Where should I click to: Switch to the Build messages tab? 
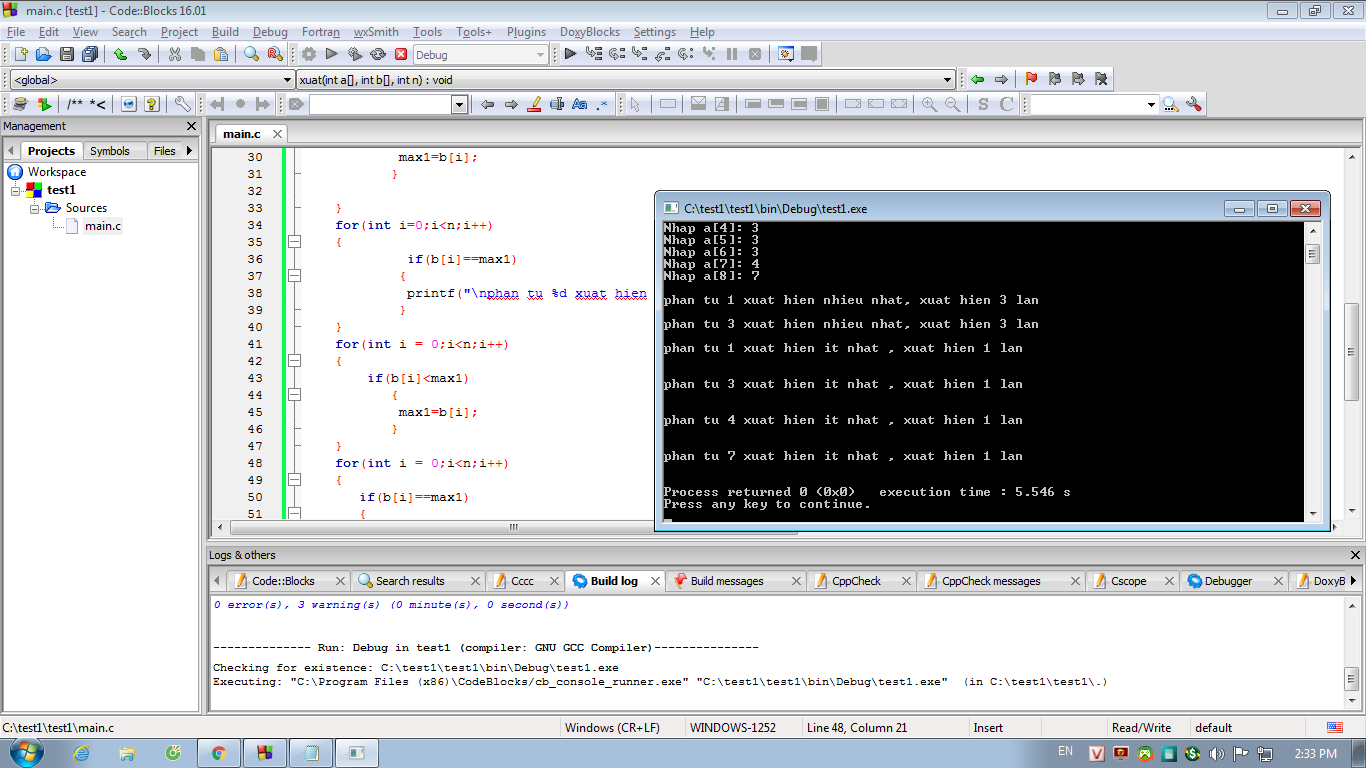(726, 581)
